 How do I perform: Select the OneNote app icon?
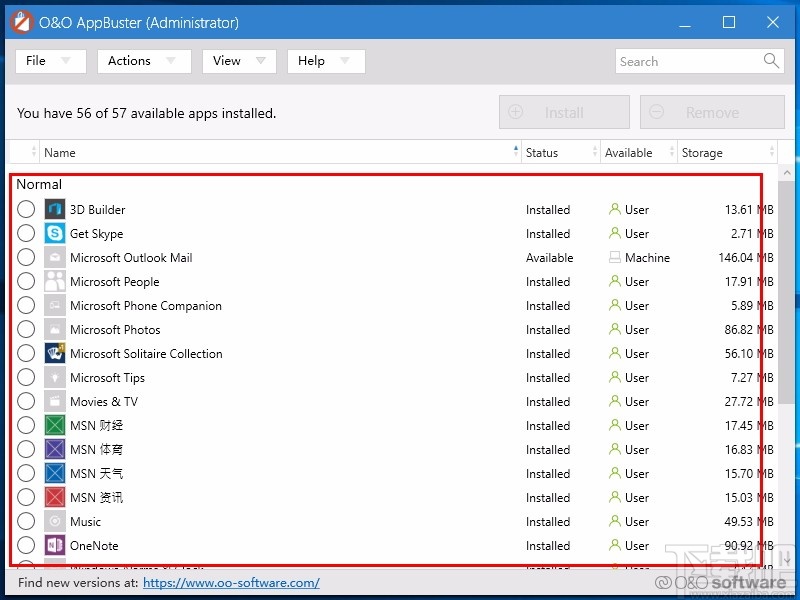(x=54, y=545)
